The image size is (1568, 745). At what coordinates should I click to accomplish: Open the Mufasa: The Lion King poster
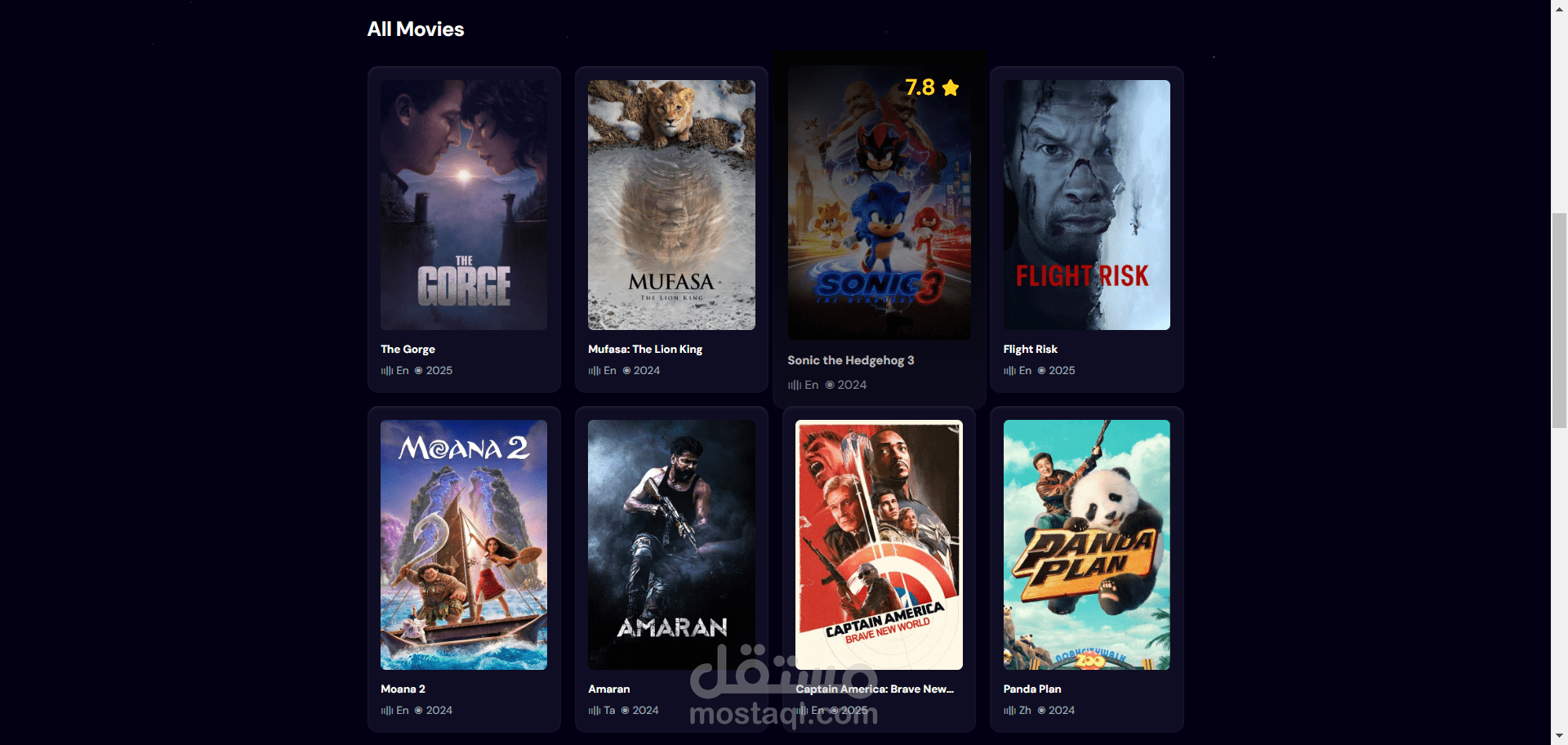pyautogui.click(x=671, y=205)
